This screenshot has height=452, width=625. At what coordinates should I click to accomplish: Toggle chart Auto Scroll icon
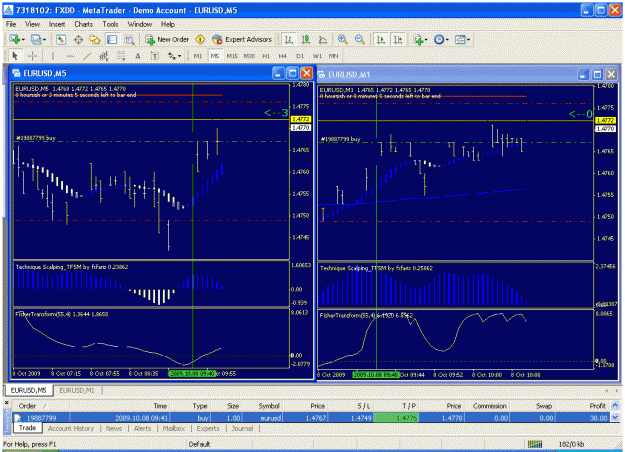[381, 39]
